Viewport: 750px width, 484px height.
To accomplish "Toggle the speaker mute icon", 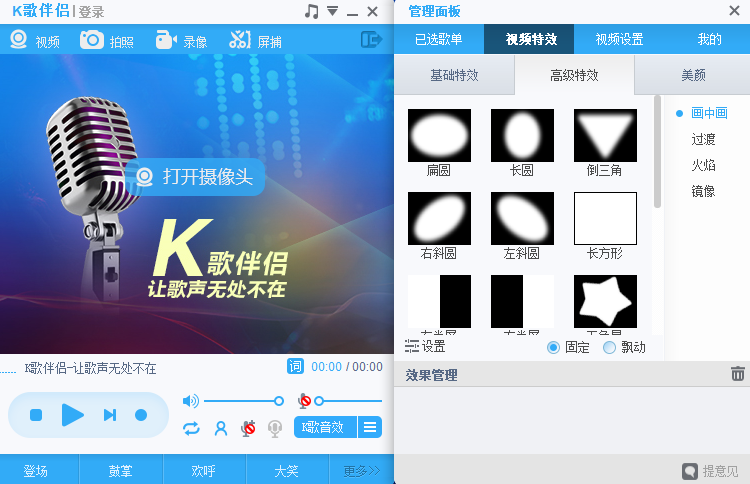I will pyautogui.click(x=190, y=401).
